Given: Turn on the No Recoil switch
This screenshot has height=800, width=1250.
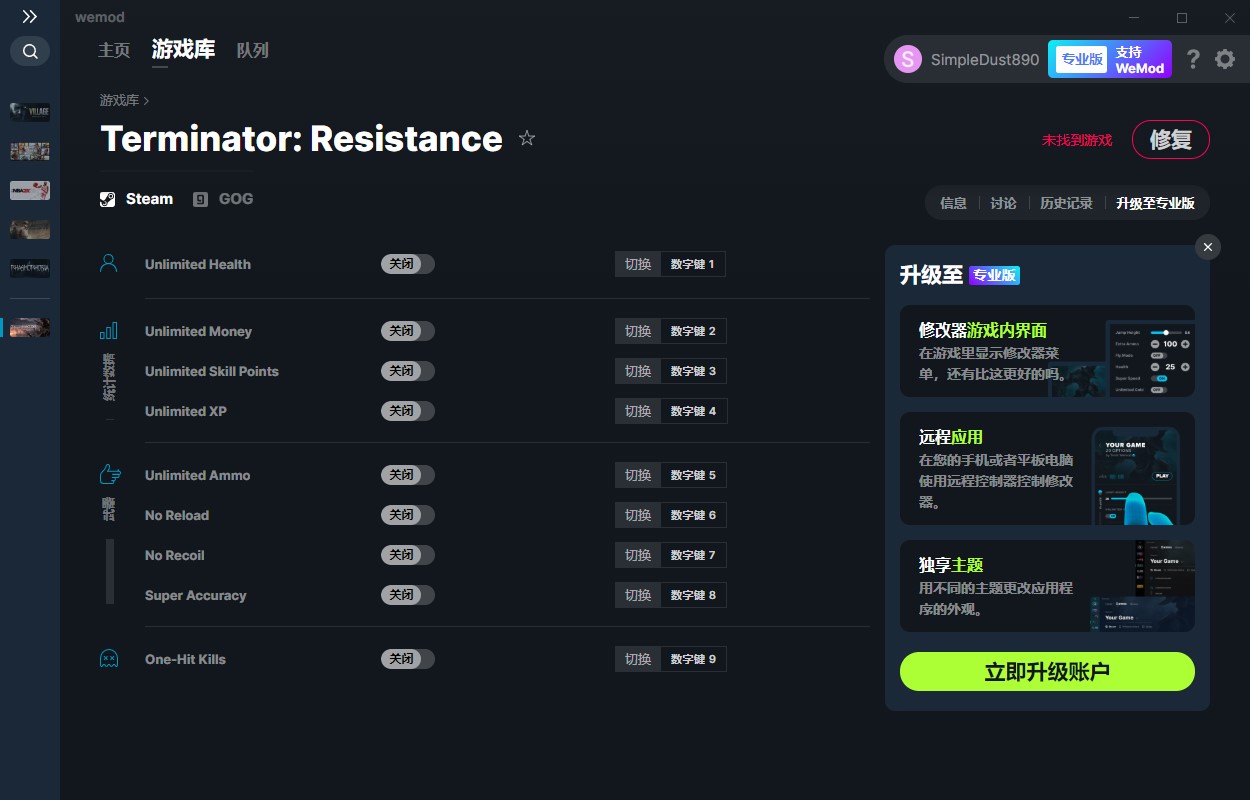Looking at the screenshot, I should click(x=408, y=555).
